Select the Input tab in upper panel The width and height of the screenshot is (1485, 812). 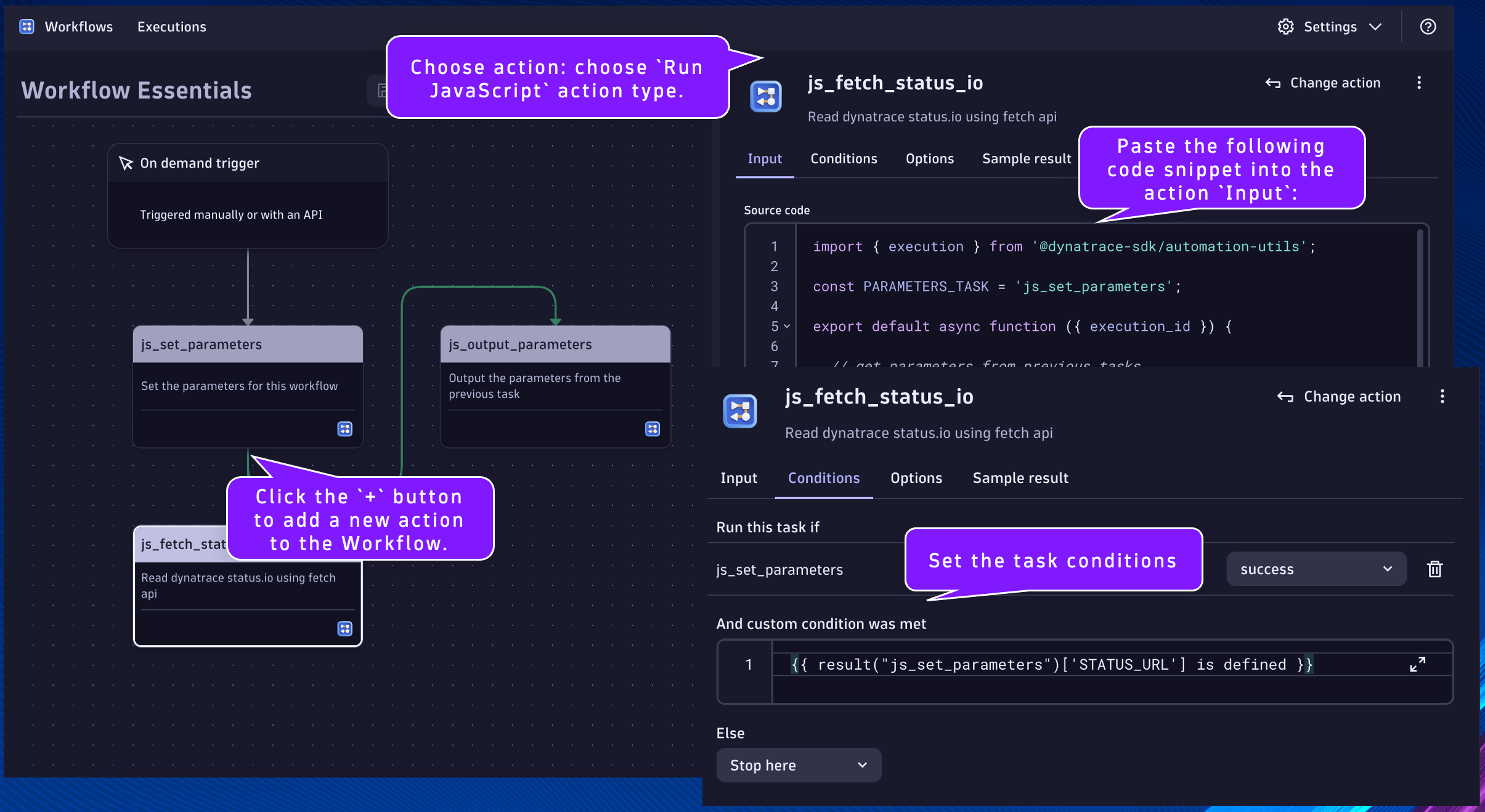765,159
